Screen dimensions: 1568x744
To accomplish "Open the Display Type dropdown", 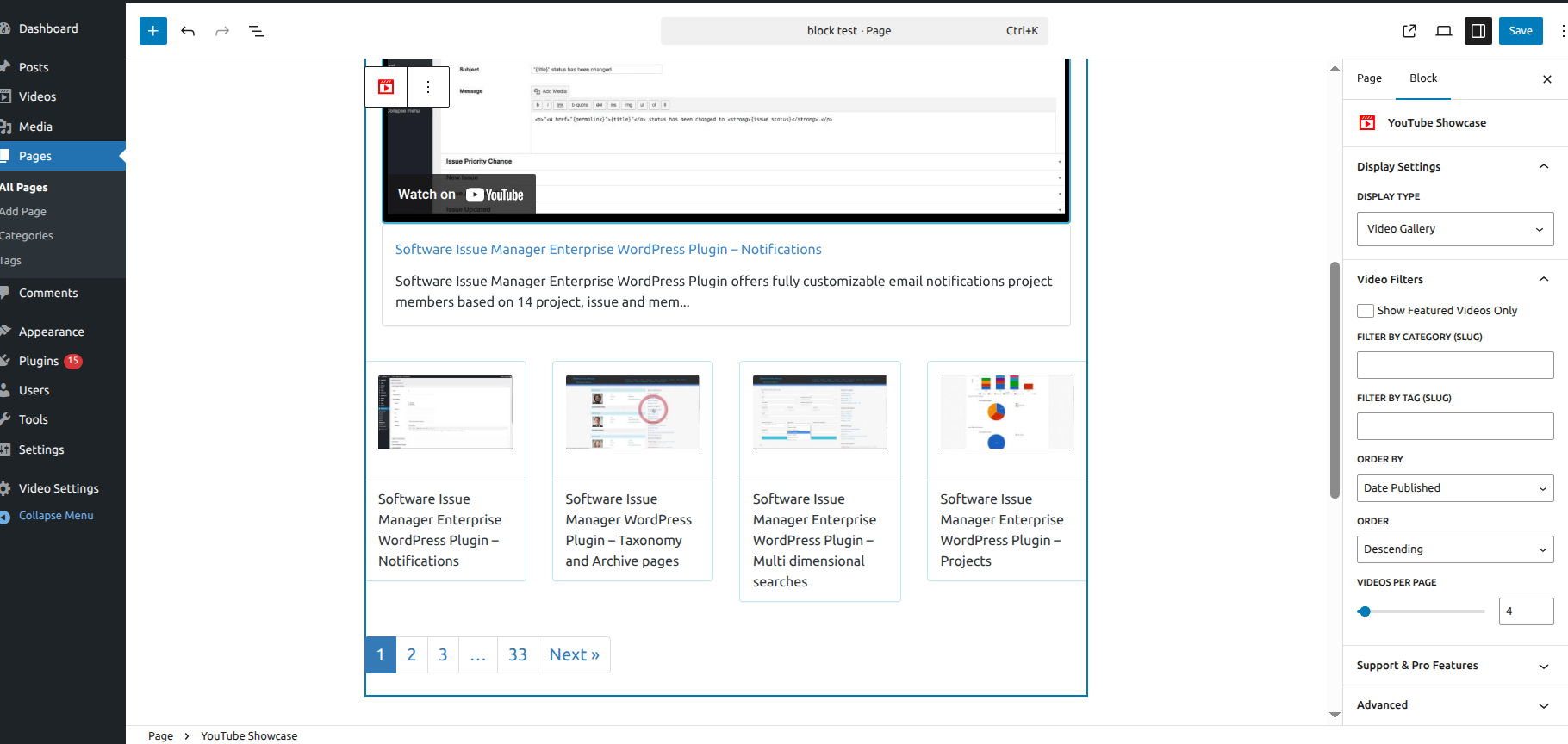I will point(1455,229).
